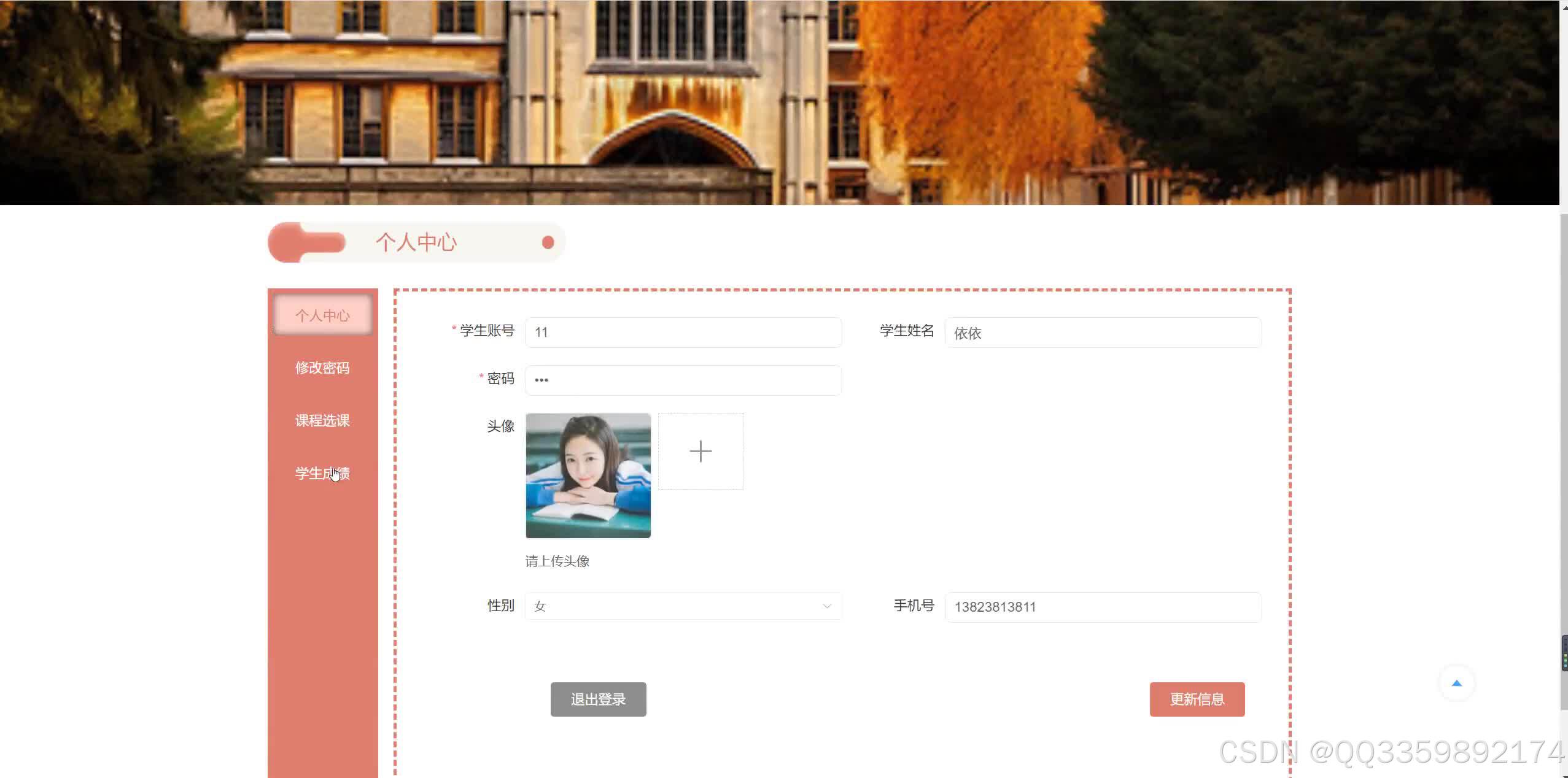Click into the 密码 password field
Image resolution: width=1568 pixels, height=778 pixels.
(683, 380)
